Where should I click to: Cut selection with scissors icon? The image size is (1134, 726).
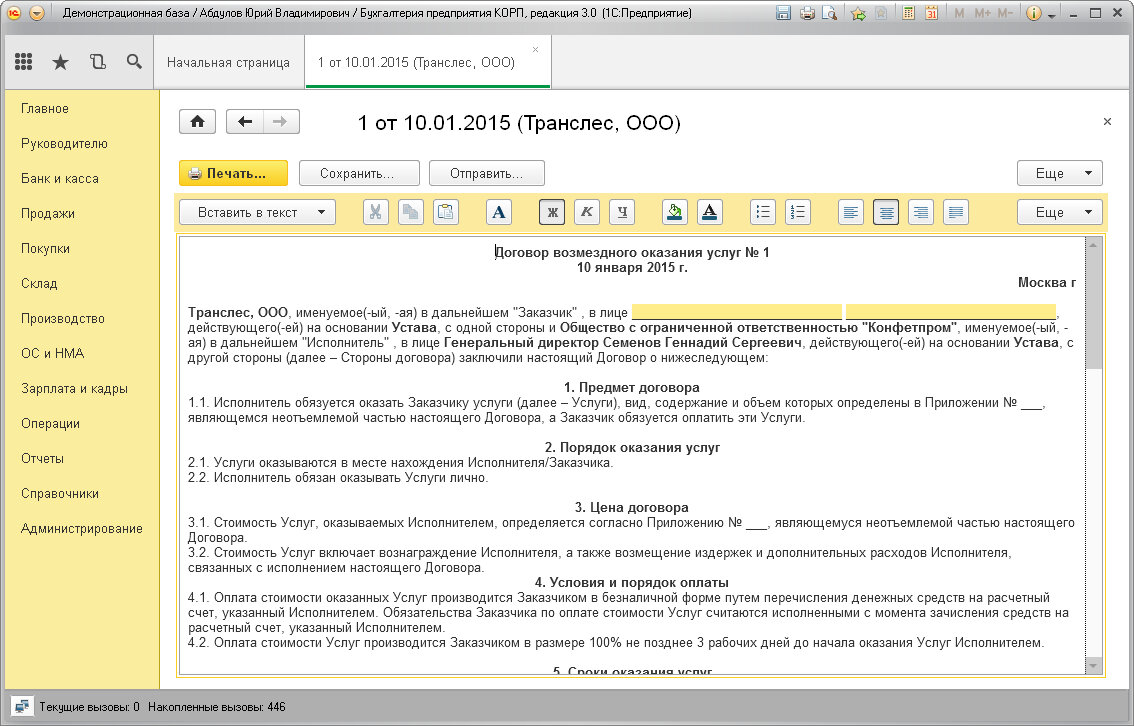click(375, 213)
